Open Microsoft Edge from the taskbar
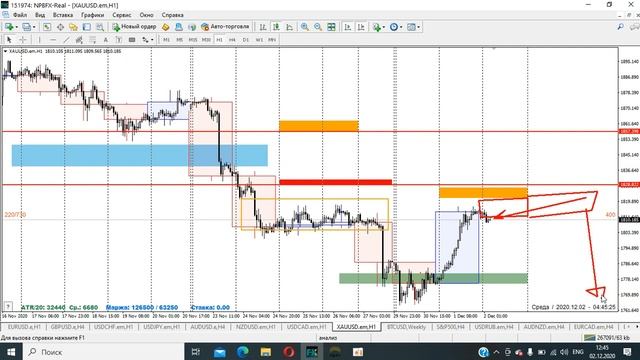The image size is (640, 360). [x=243, y=352]
